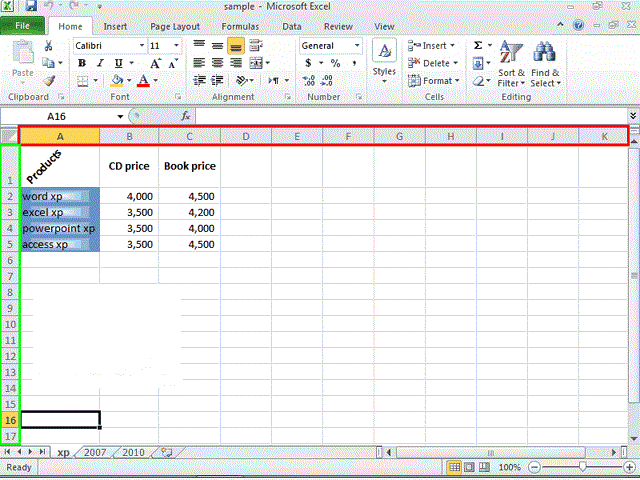640x480 pixels.
Task: Click the AutoSum sigma icon
Action: pyautogui.click(x=478, y=45)
